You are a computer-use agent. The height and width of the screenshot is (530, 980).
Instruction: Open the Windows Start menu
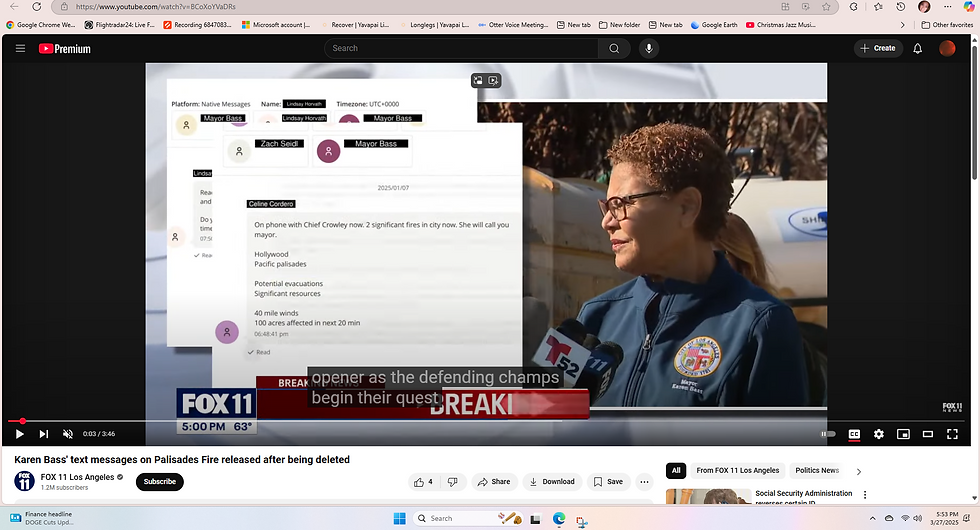point(399,518)
